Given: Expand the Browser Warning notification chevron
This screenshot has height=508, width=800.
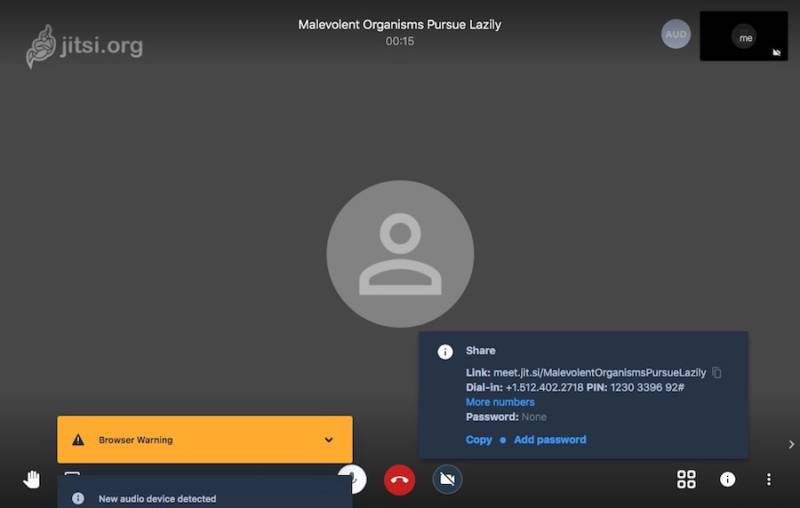Looking at the screenshot, I should click(x=329, y=440).
